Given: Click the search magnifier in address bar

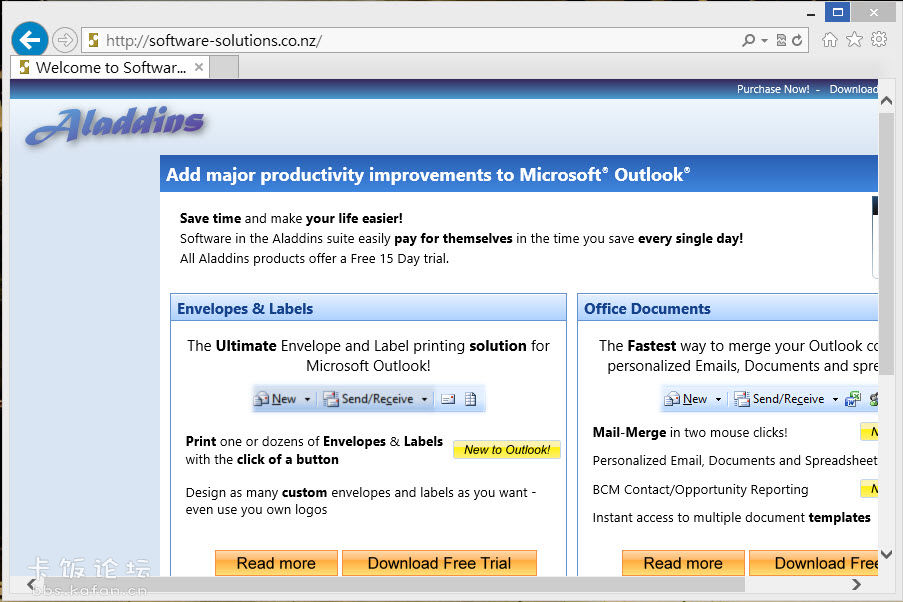Looking at the screenshot, I should click(x=748, y=40).
